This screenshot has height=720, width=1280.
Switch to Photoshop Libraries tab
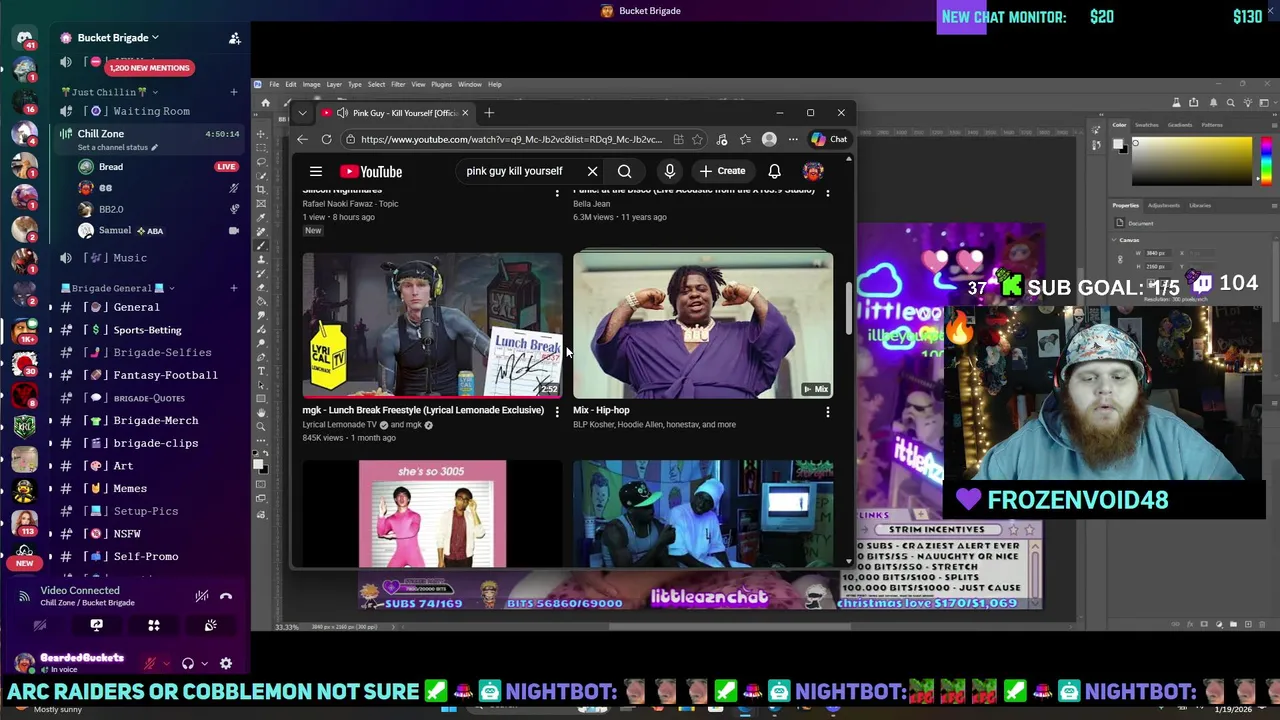(1200, 205)
